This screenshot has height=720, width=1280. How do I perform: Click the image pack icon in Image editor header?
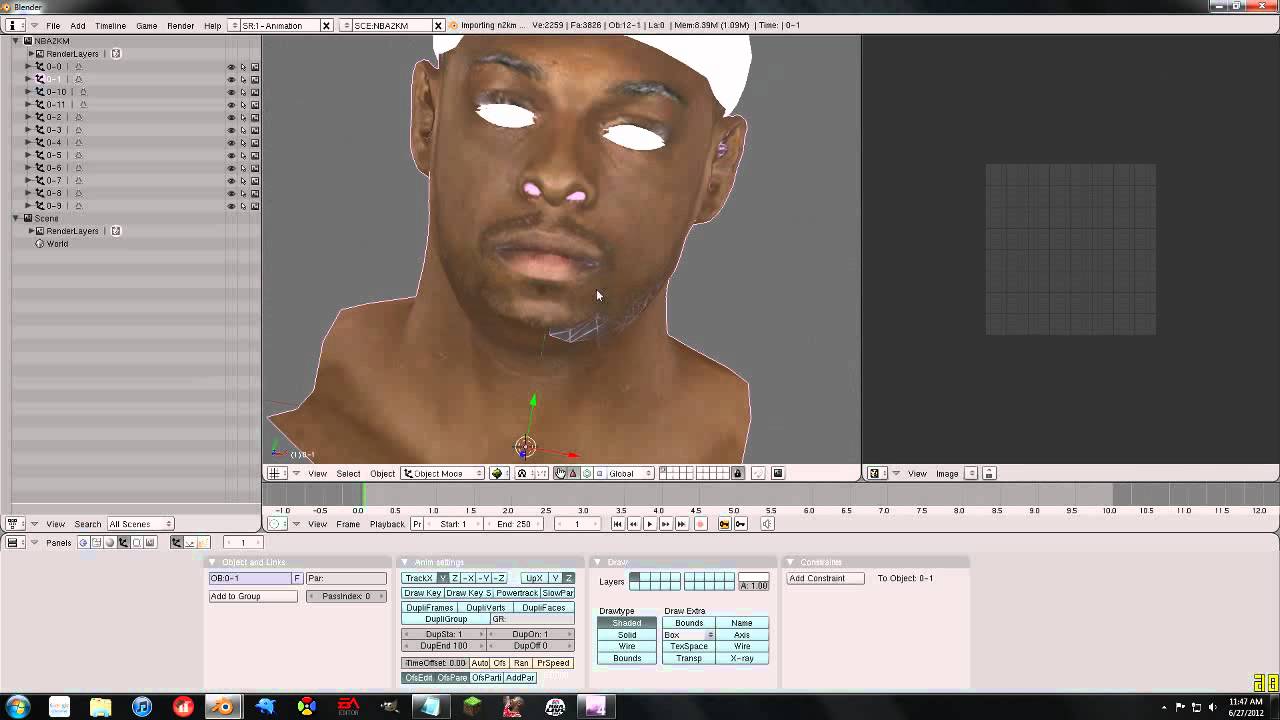(x=989, y=473)
